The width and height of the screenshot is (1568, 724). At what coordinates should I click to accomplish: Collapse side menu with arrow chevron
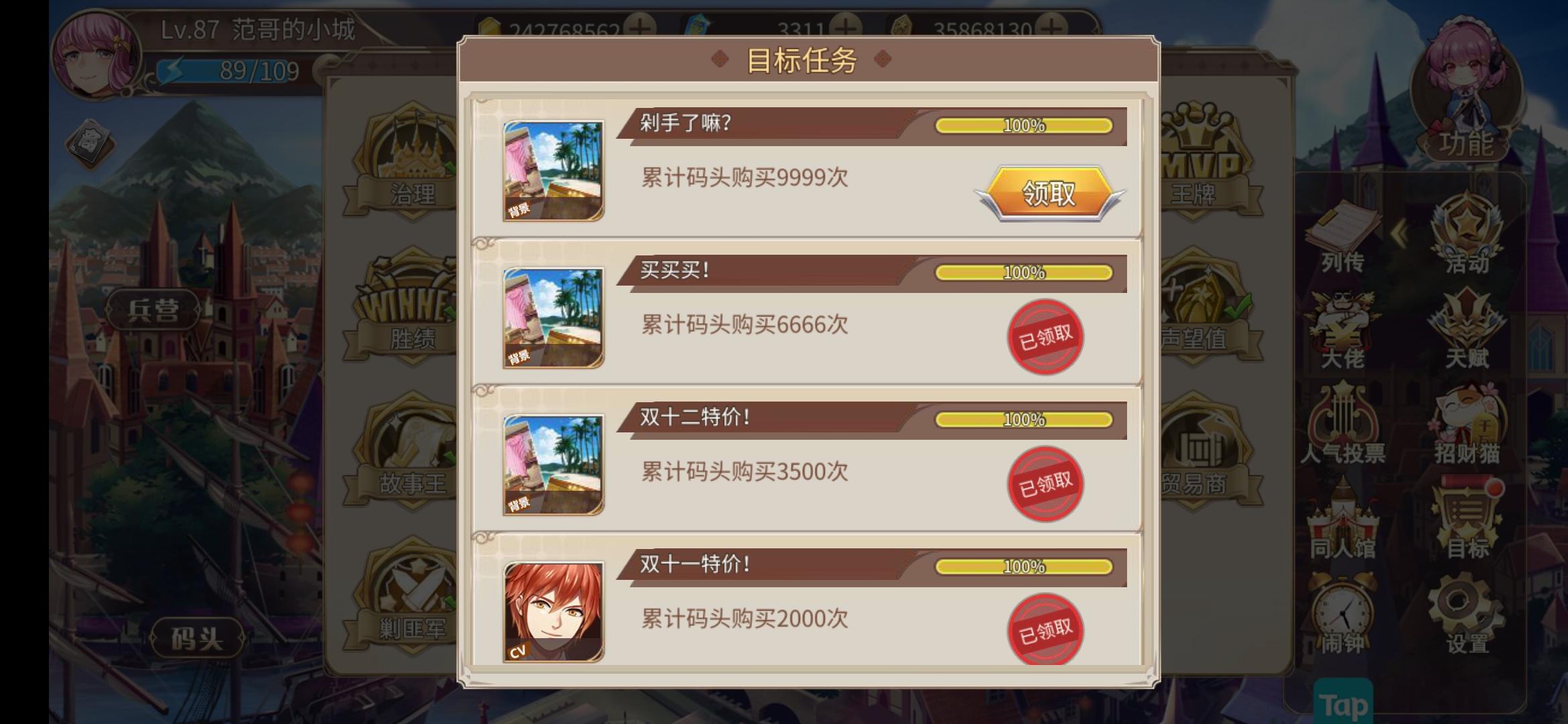point(1399,234)
